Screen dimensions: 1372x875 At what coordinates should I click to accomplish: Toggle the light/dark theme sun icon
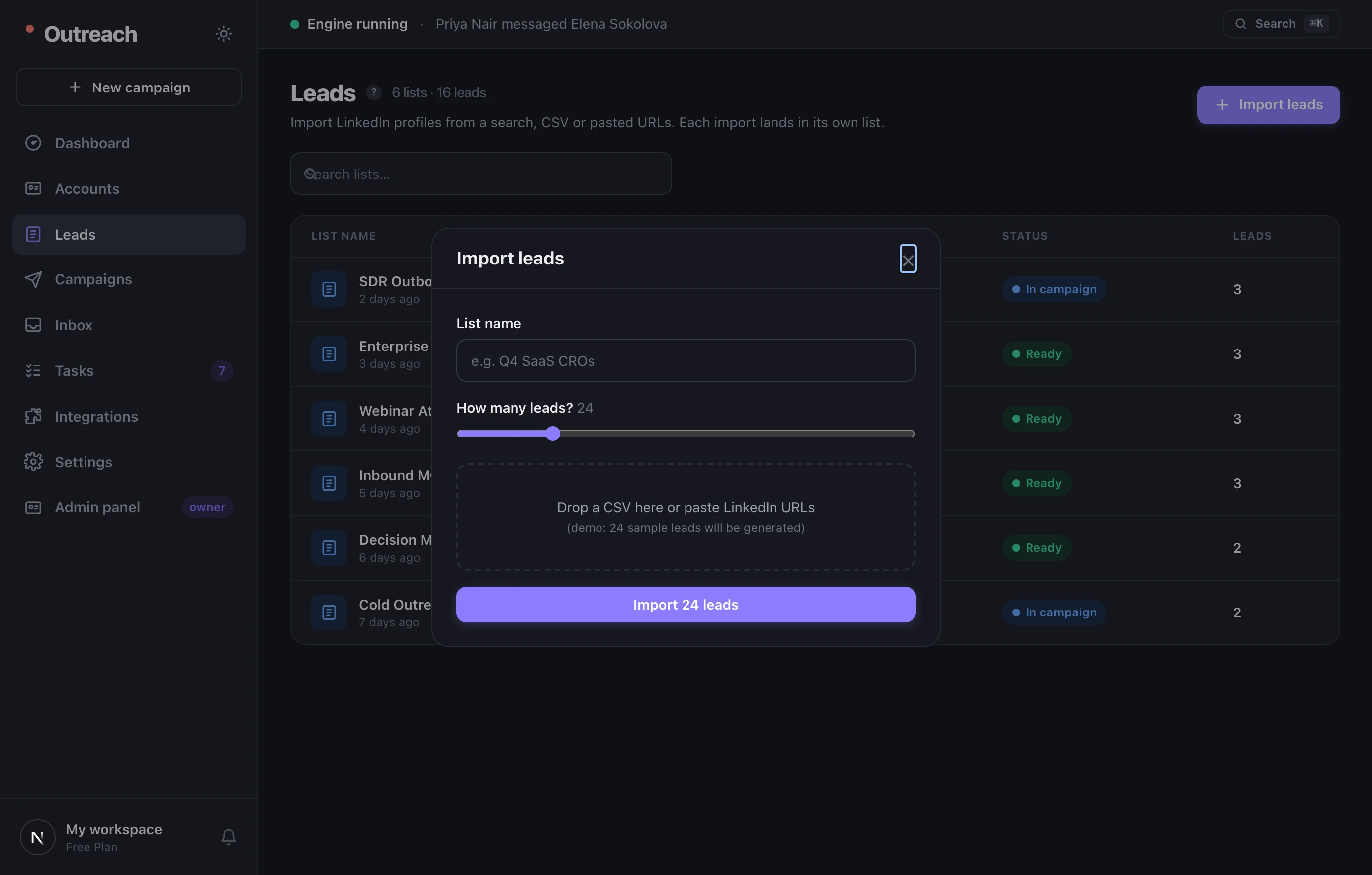223,34
